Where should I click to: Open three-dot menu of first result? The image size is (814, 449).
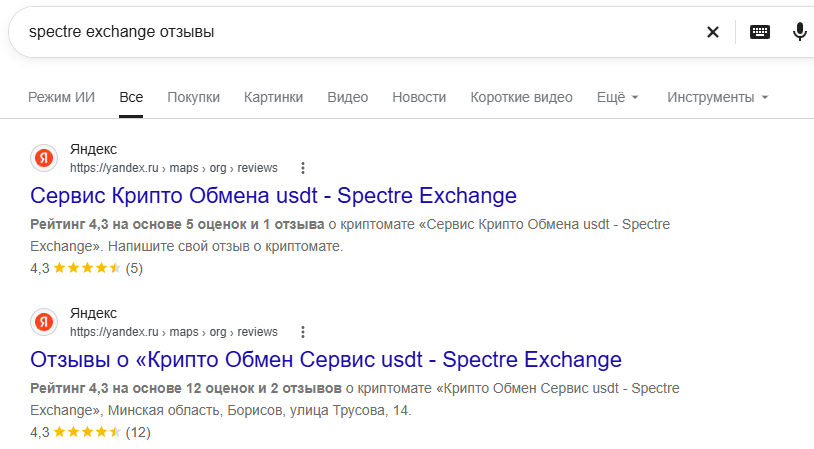click(303, 168)
